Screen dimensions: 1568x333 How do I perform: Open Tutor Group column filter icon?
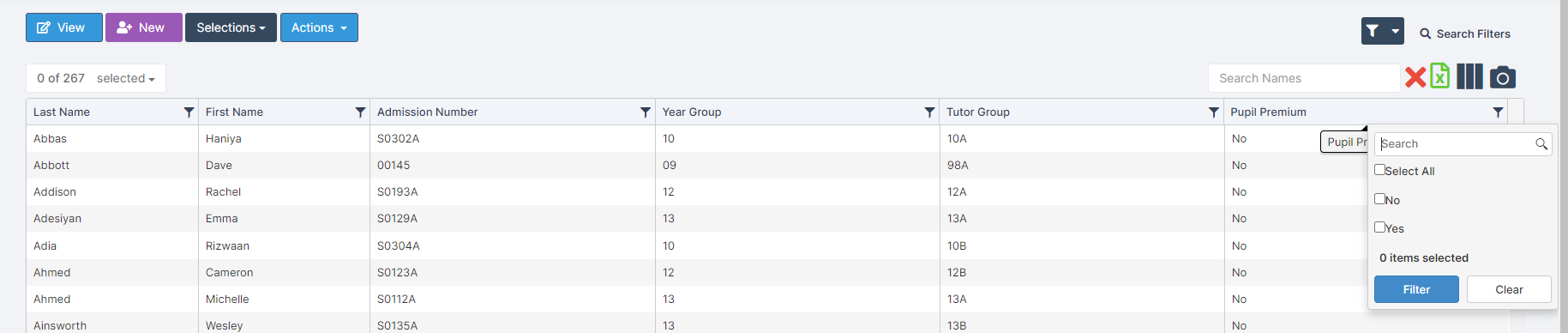pyautogui.click(x=1213, y=112)
